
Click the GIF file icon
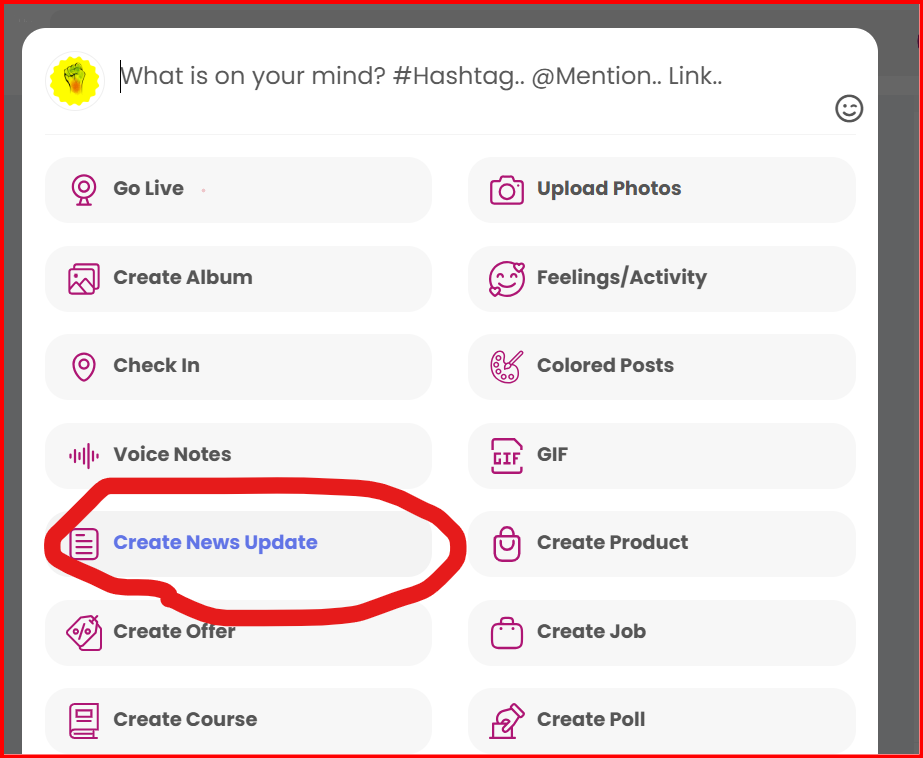click(x=507, y=456)
